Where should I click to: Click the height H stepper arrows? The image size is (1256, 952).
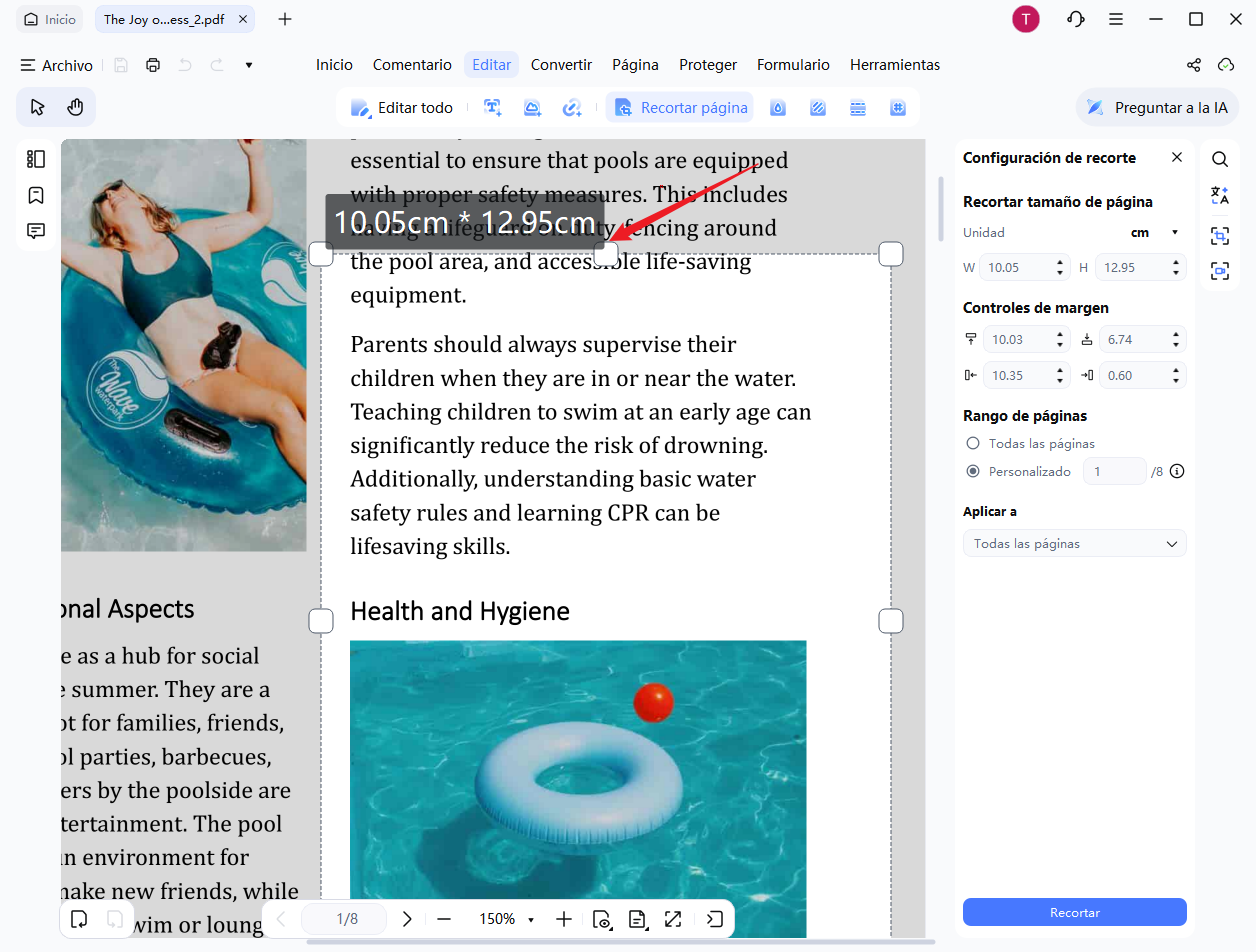pos(1176,267)
